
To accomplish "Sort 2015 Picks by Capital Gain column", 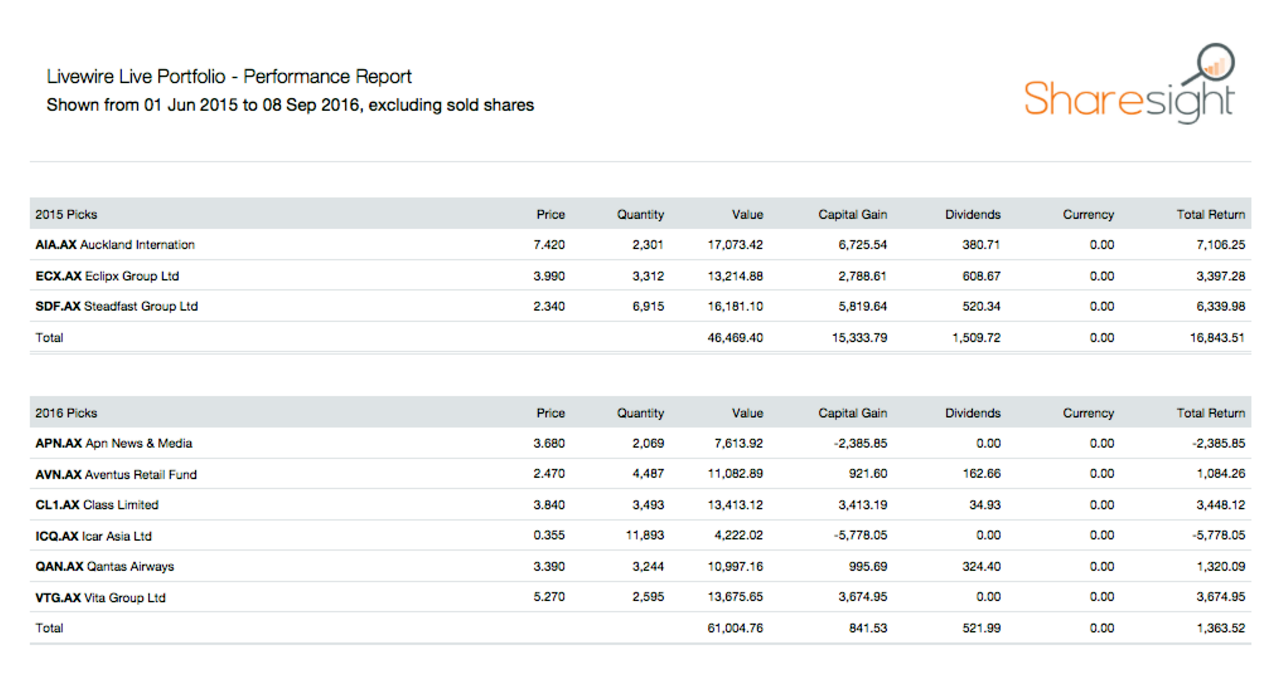I will coord(852,214).
